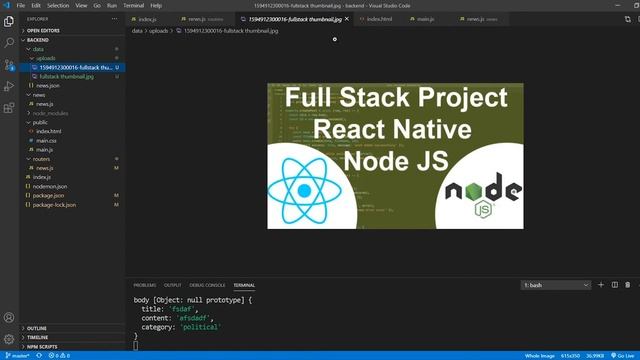The image size is (640, 360).
Task: Open errors and warnings count in status bar
Action: (x=59, y=356)
